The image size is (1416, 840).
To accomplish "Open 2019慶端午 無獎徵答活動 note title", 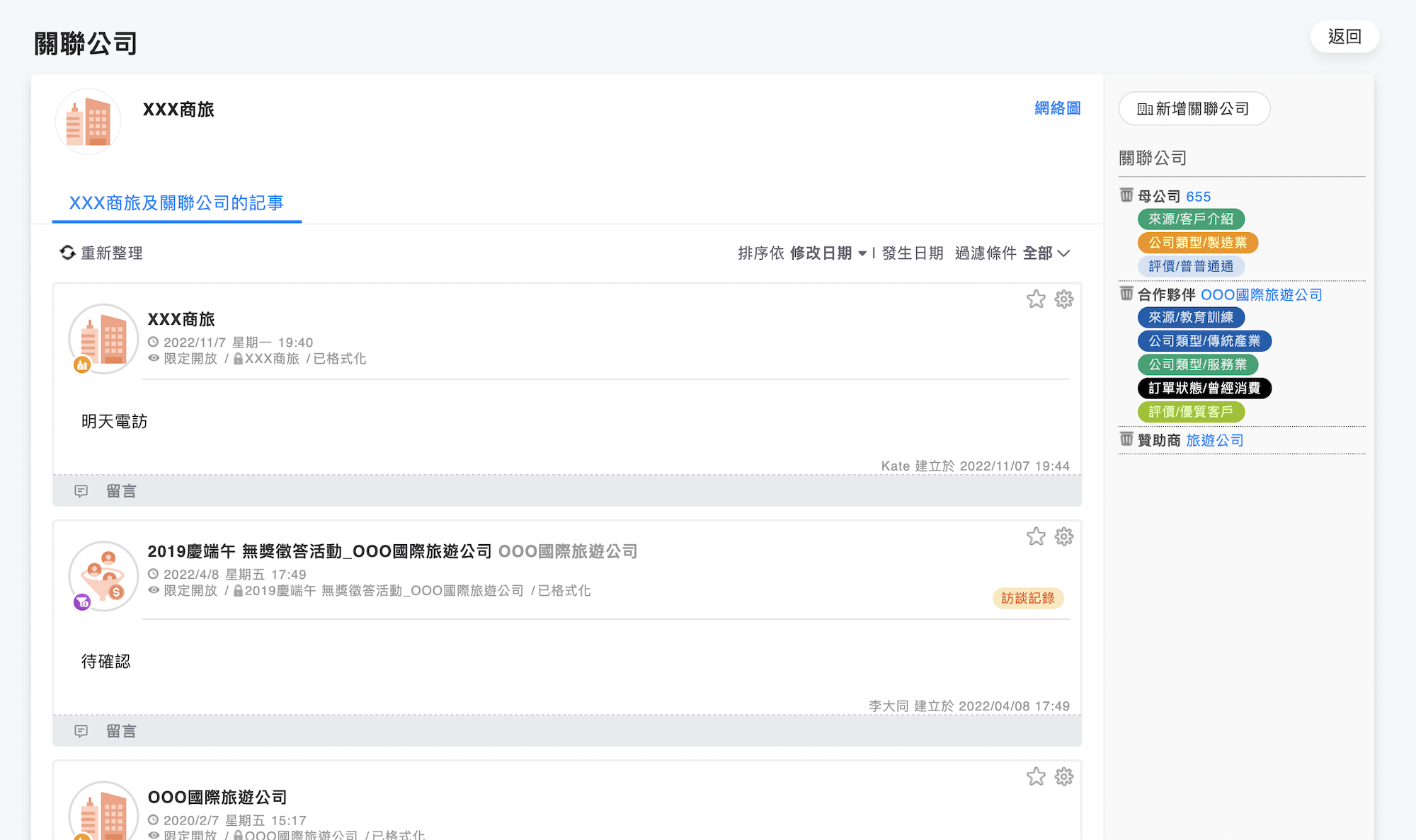I will pyautogui.click(x=319, y=551).
